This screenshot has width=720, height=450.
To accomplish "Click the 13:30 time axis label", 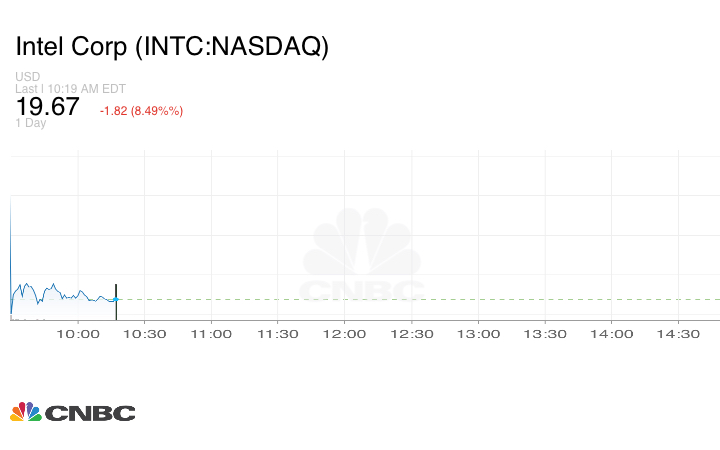I will (x=545, y=334).
